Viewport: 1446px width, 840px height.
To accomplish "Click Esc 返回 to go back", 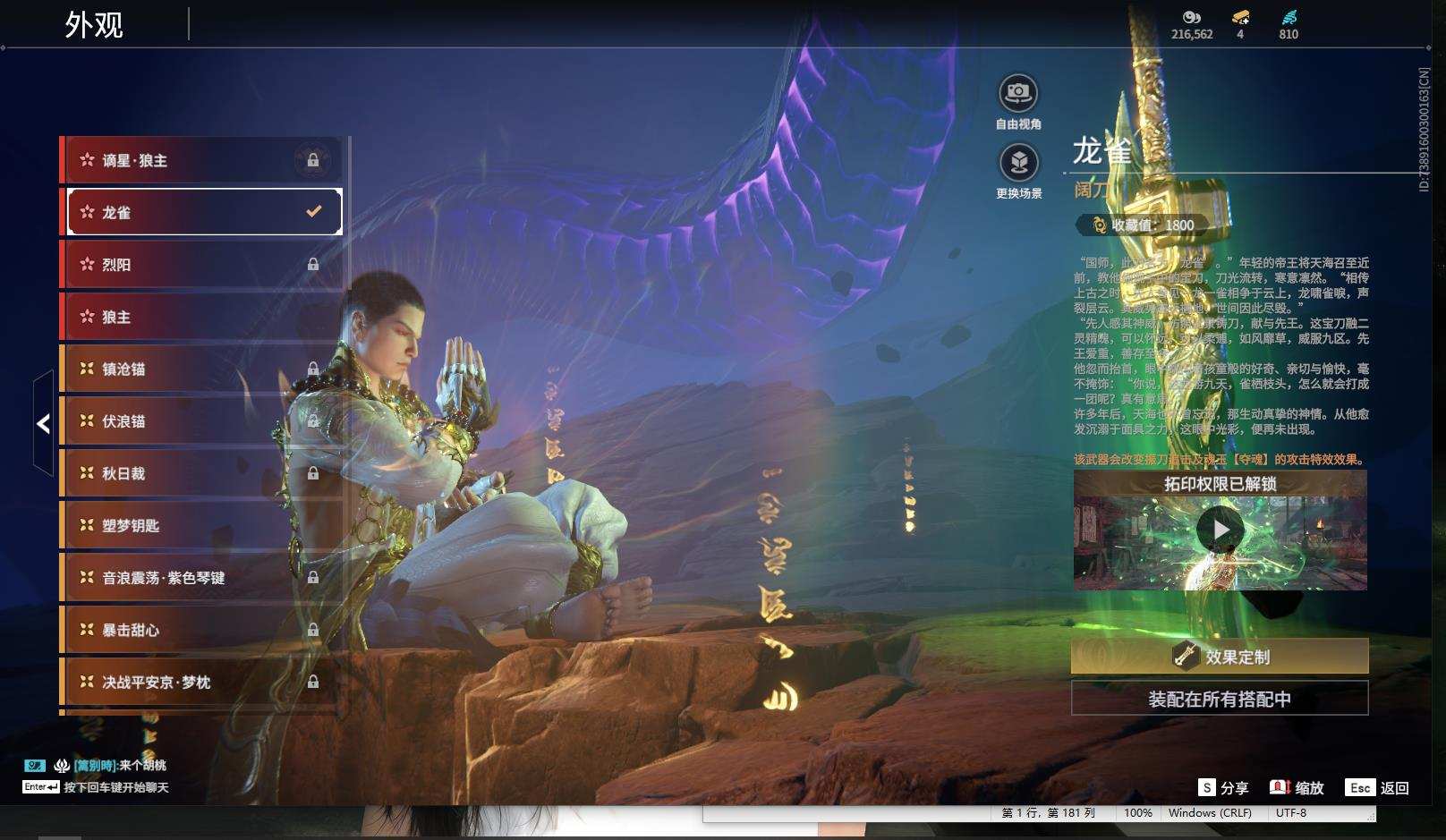I will click(x=1377, y=788).
